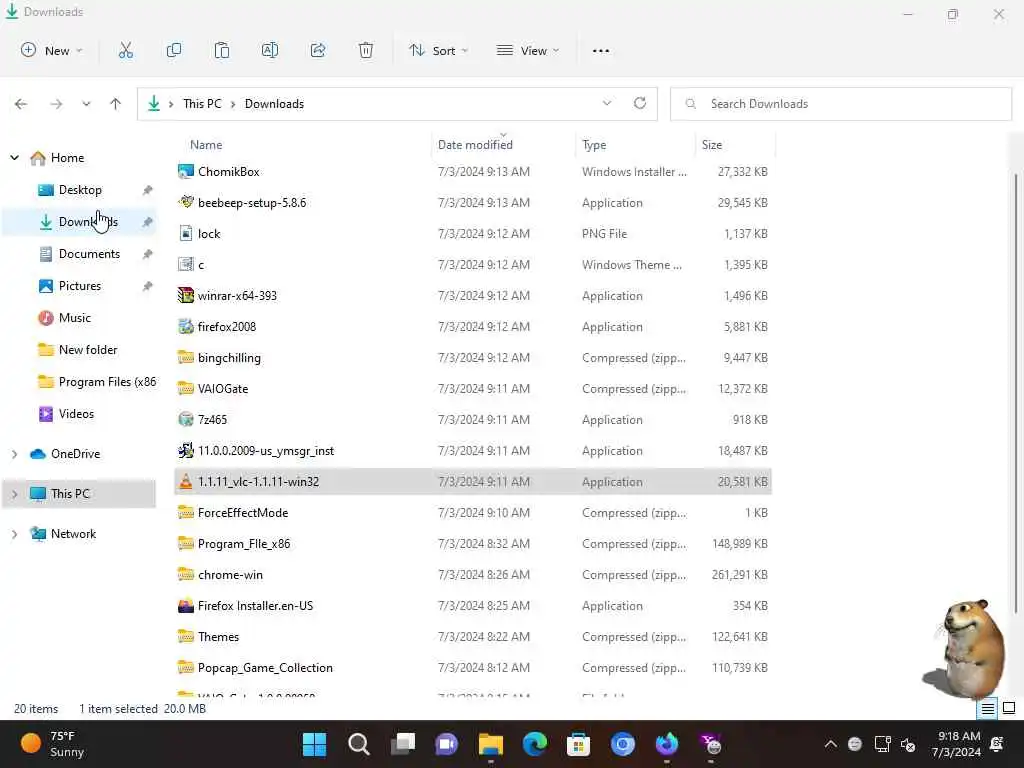Click the Copy icon in toolbar
The width and height of the screenshot is (1024, 768).
pos(174,50)
